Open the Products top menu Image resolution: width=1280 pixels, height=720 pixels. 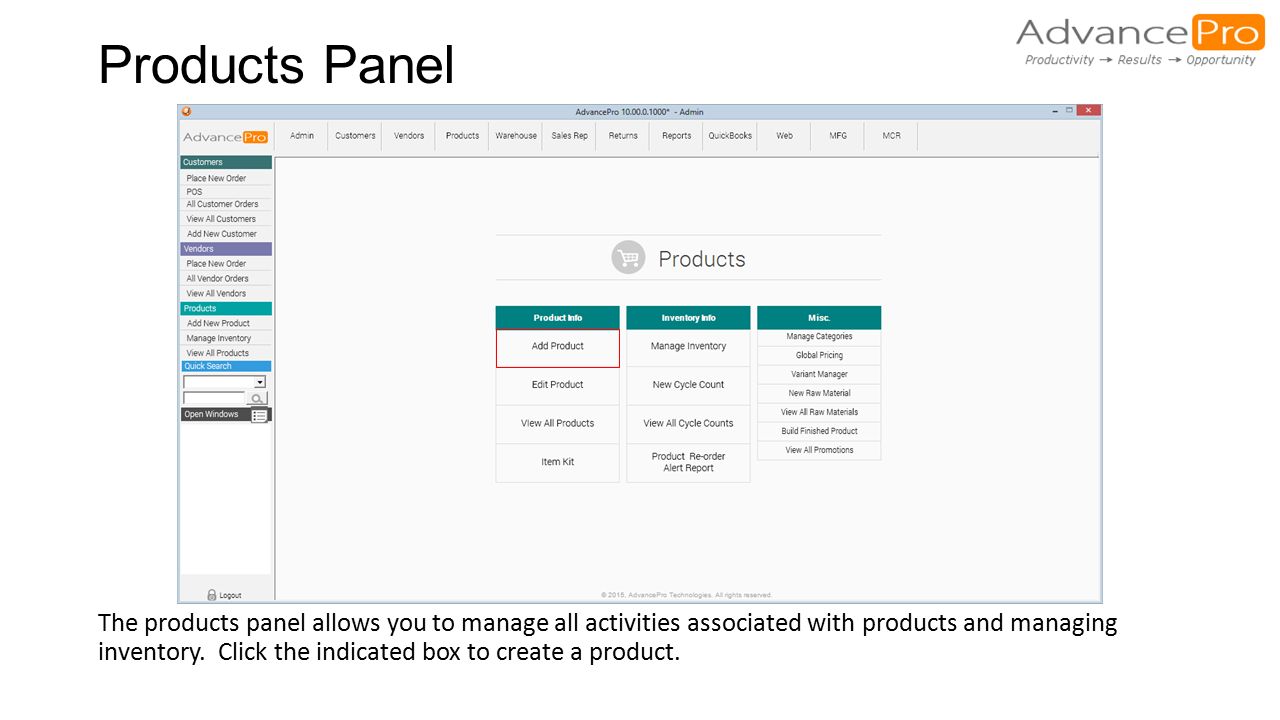462,136
